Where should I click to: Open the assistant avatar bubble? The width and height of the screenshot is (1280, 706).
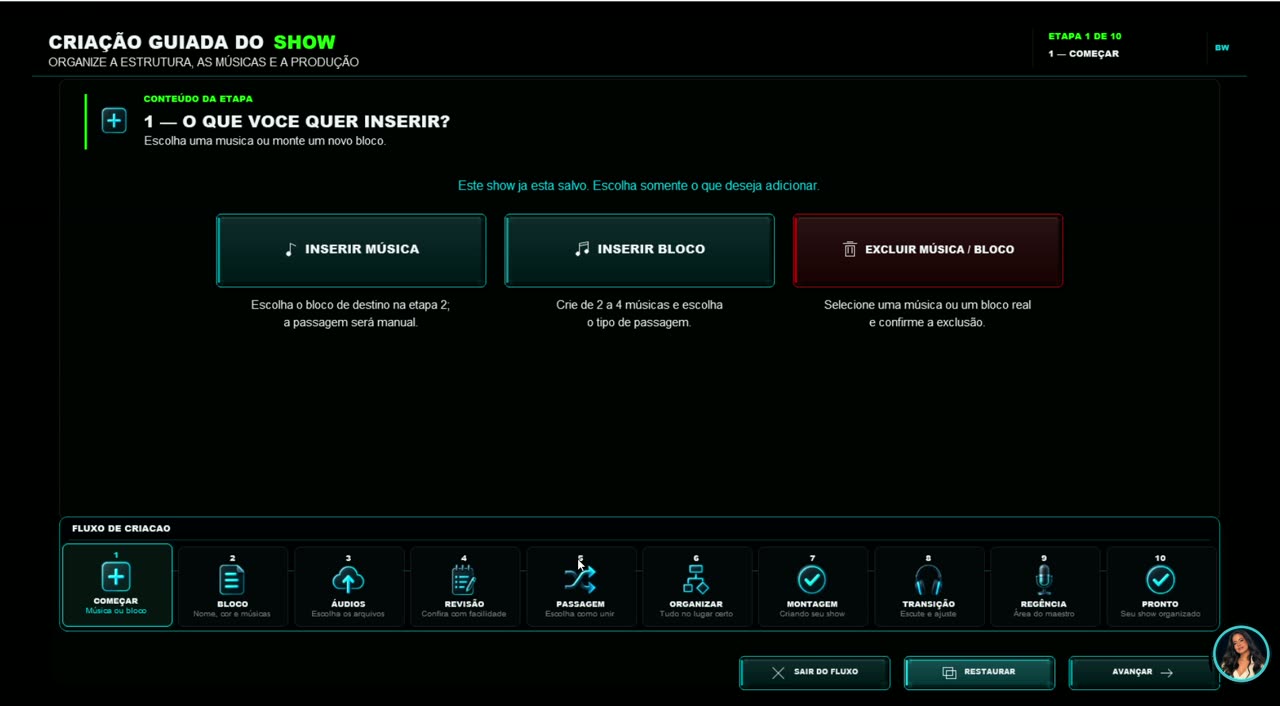coord(1240,654)
